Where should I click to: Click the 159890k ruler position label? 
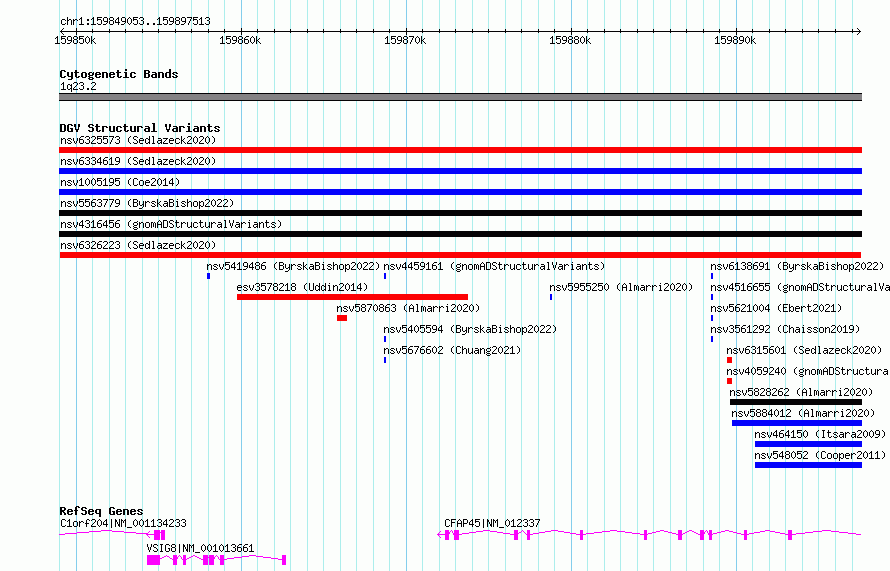735,40
